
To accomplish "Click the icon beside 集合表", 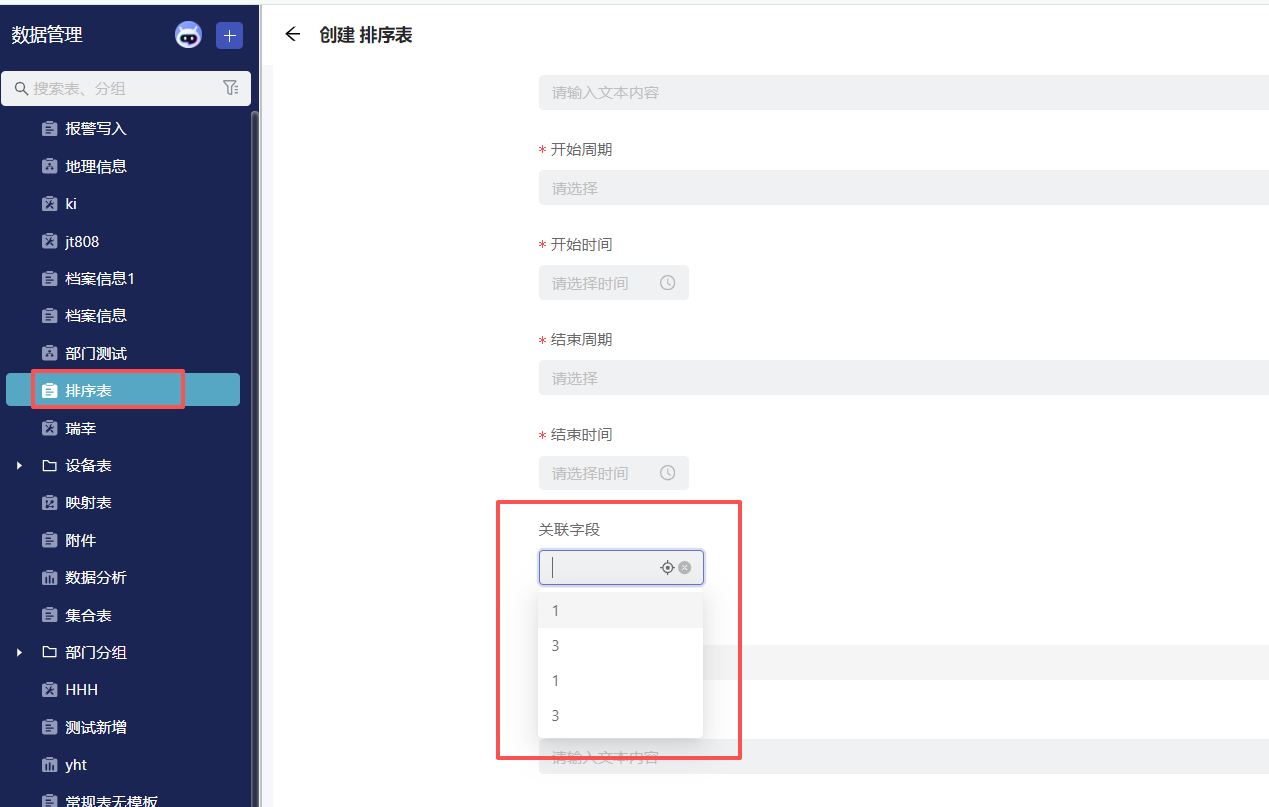I will click(x=49, y=615).
